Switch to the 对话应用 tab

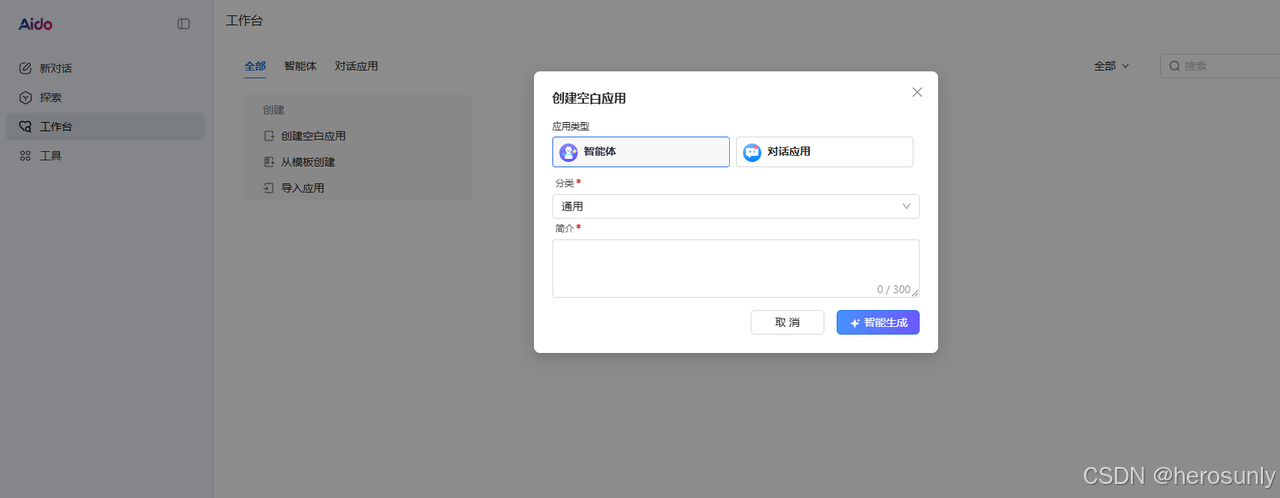coord(356,66)
